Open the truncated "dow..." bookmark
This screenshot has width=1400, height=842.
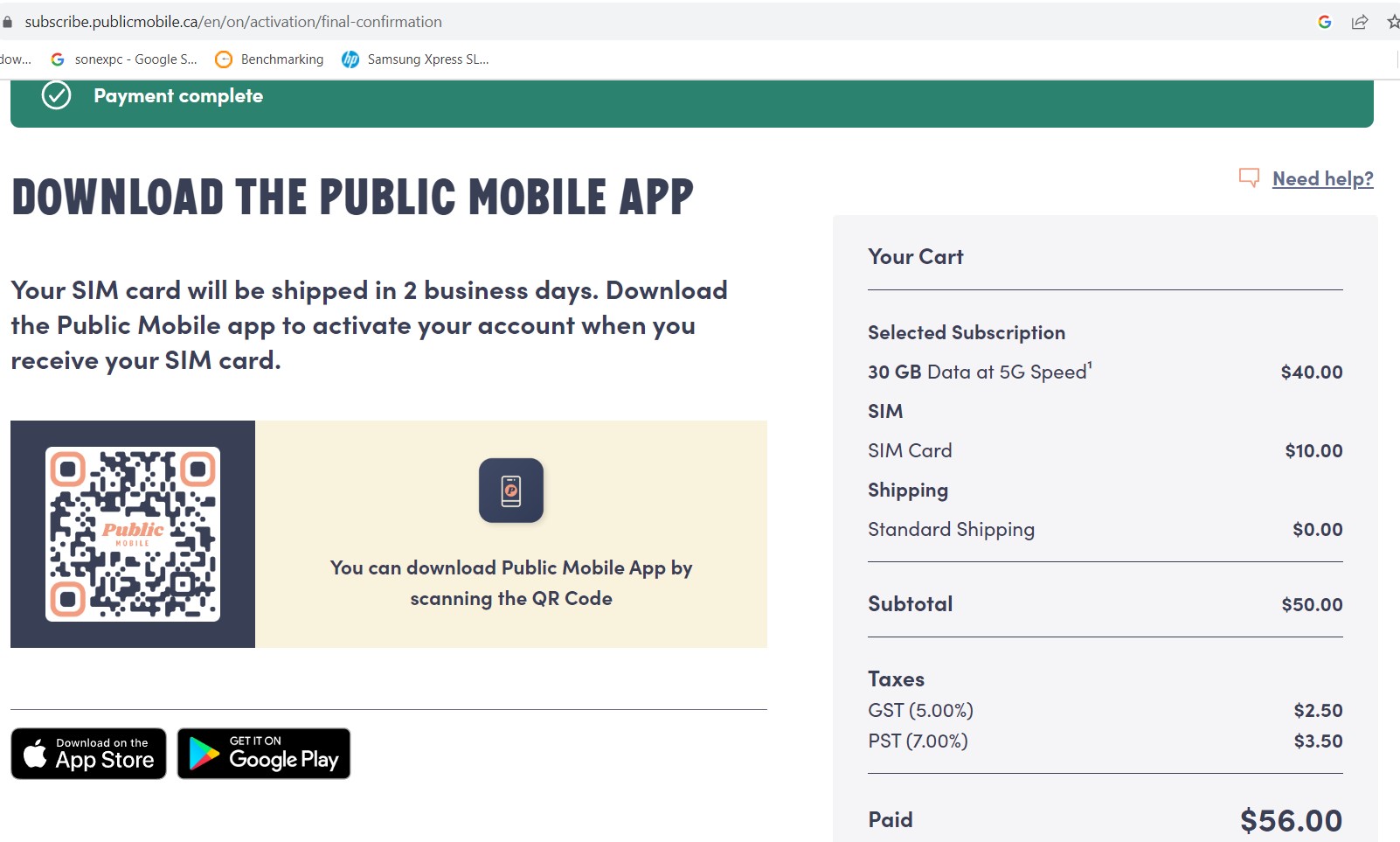(x=15, y=59)
